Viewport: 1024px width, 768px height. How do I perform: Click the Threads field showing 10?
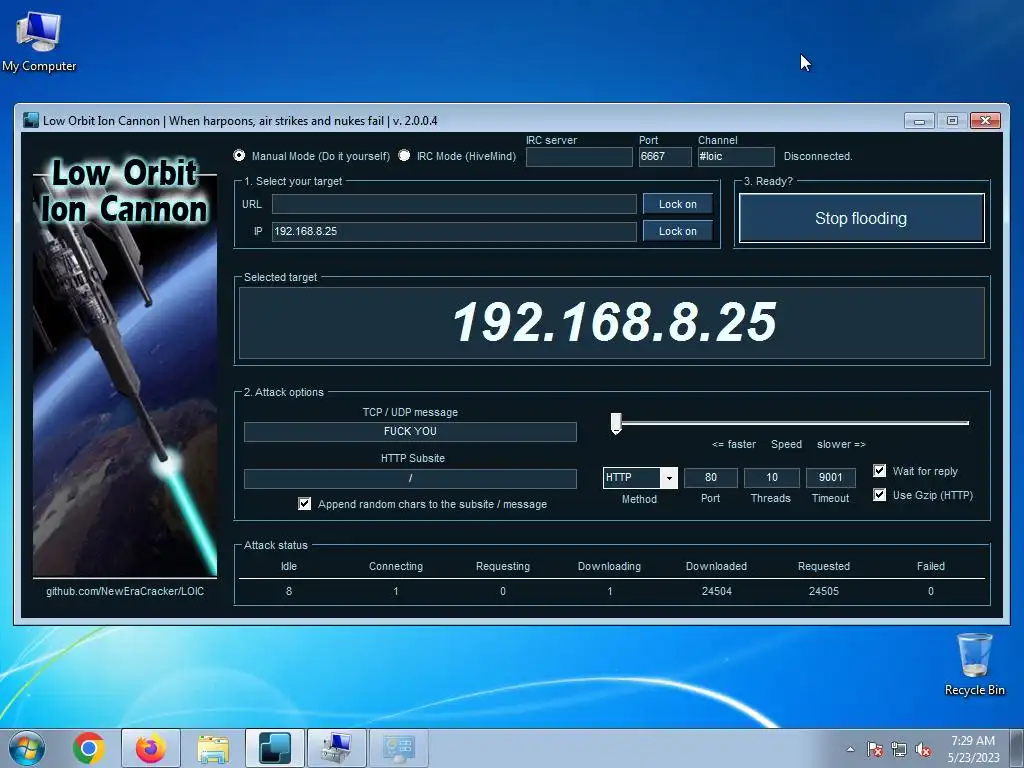click(x=771, y=477)
